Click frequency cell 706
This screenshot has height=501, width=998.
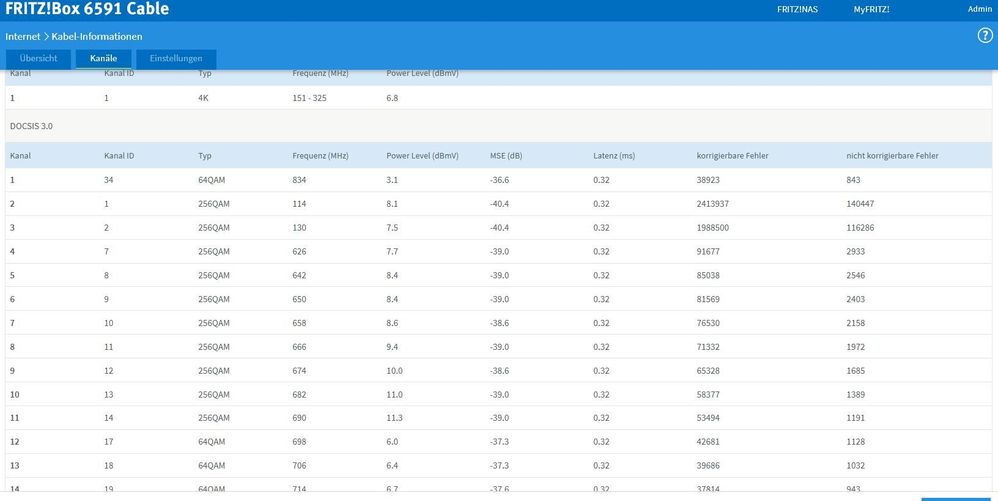[299, 465]
